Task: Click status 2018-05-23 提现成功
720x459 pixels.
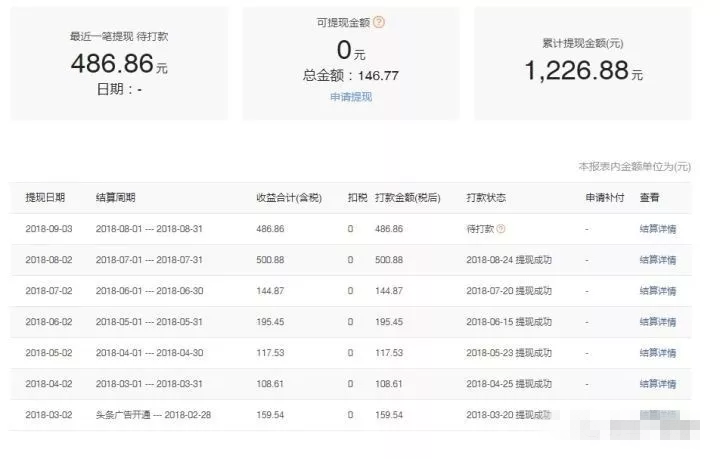Action: [509, 353]
